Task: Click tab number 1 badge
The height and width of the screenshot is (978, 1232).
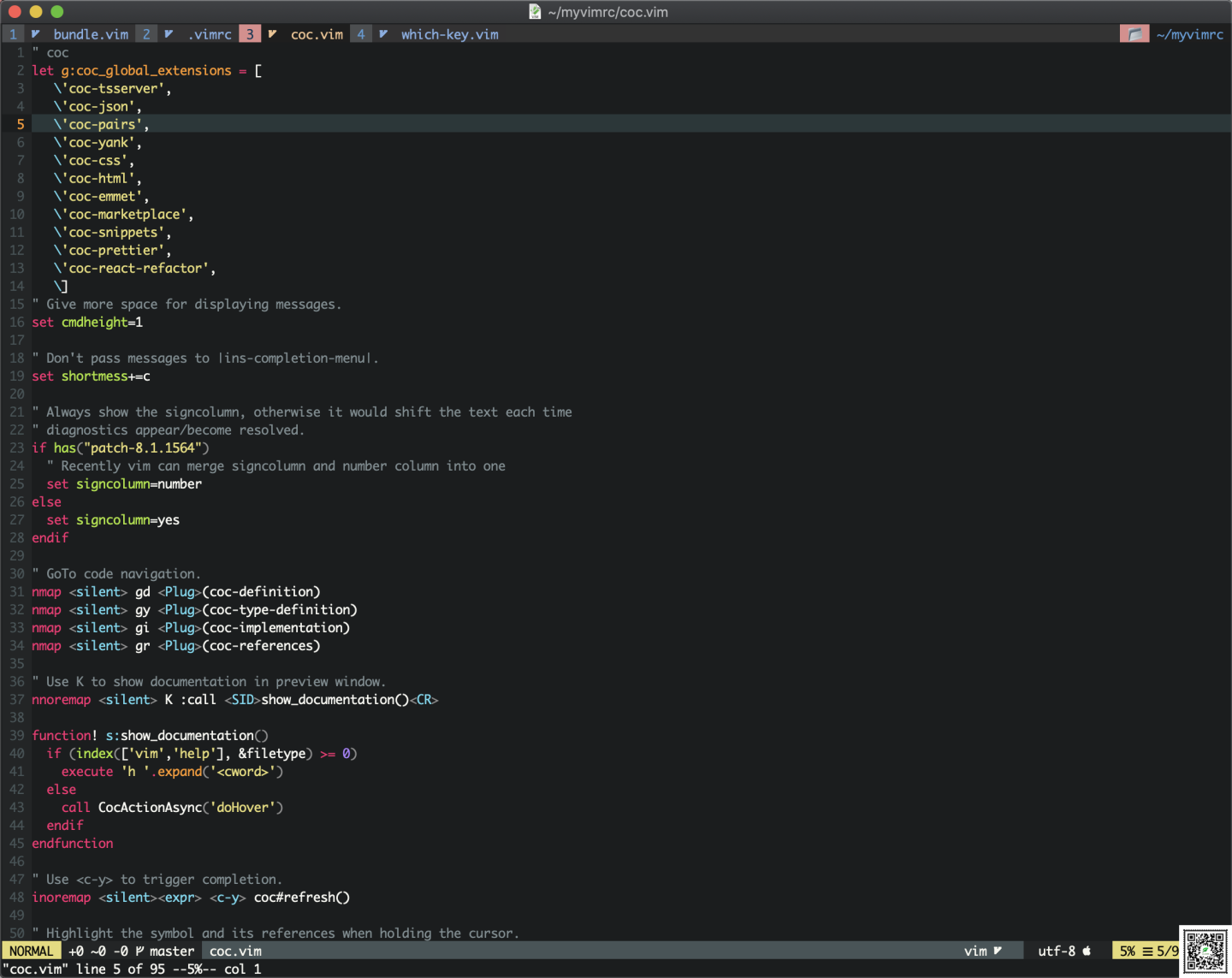Action: click(x=13, y=34)
